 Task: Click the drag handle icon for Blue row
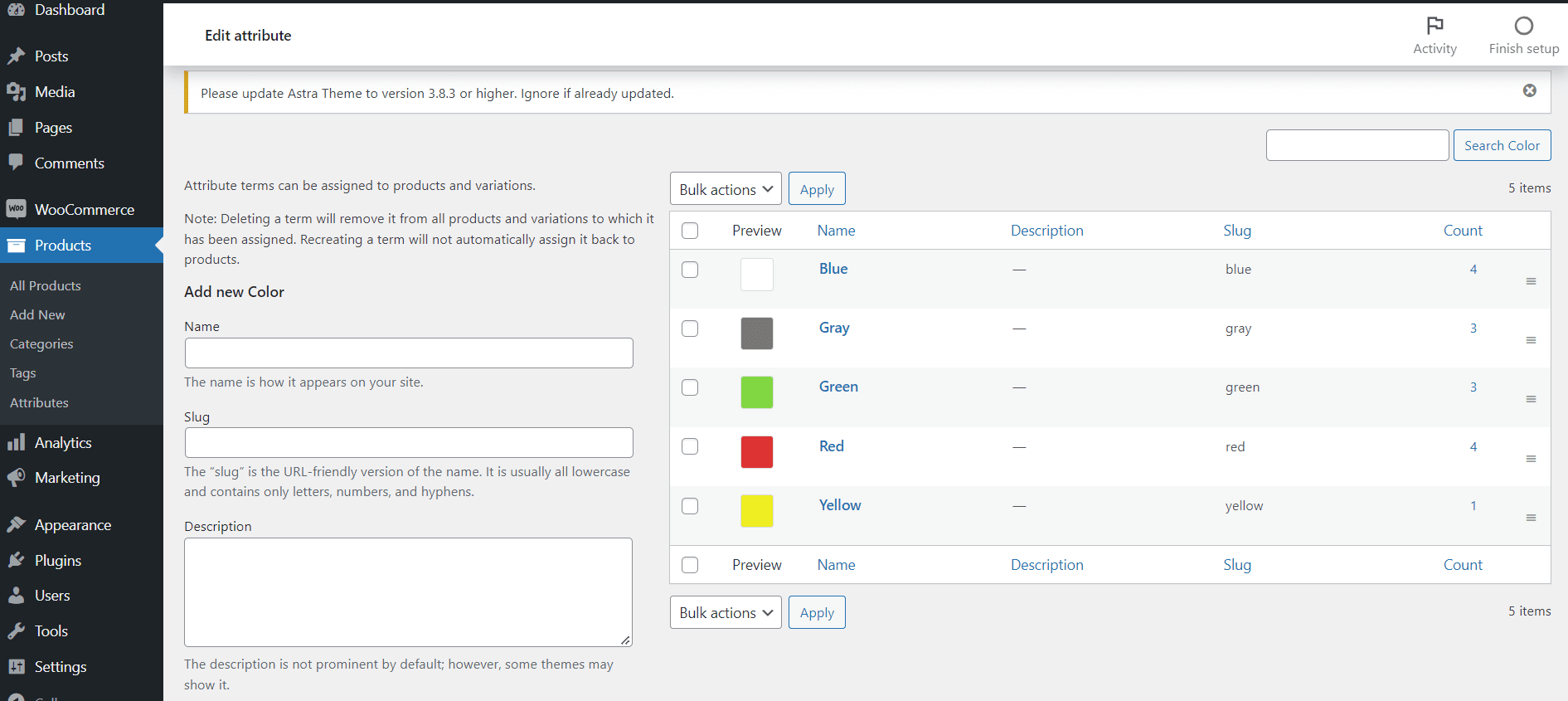tap(1531, 281)
